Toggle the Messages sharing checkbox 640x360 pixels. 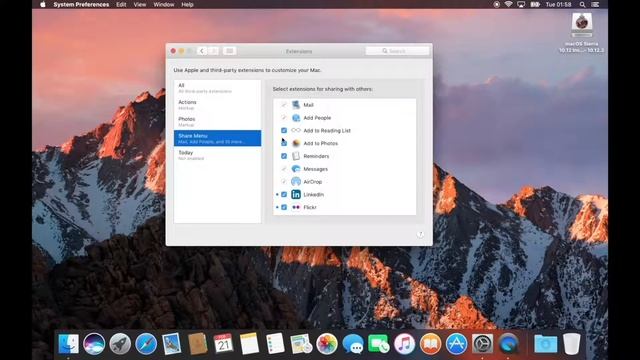284,169
